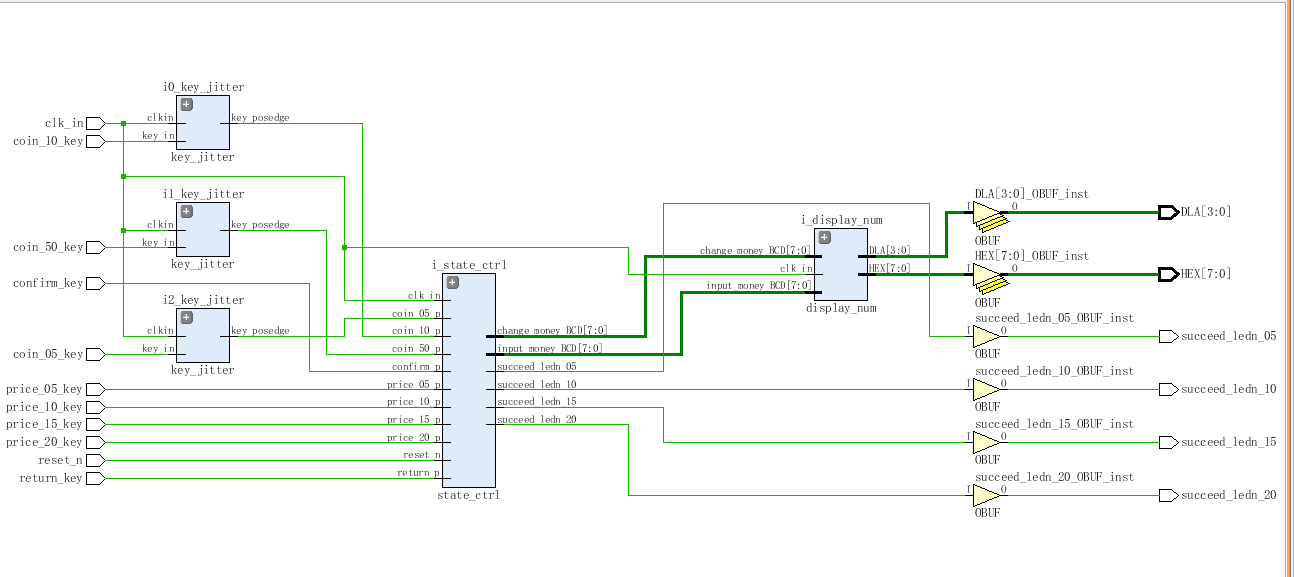Click the succeed_ledn_15 output port symbol
The image size is (1294, 577).
click(x=1168, y=443)
